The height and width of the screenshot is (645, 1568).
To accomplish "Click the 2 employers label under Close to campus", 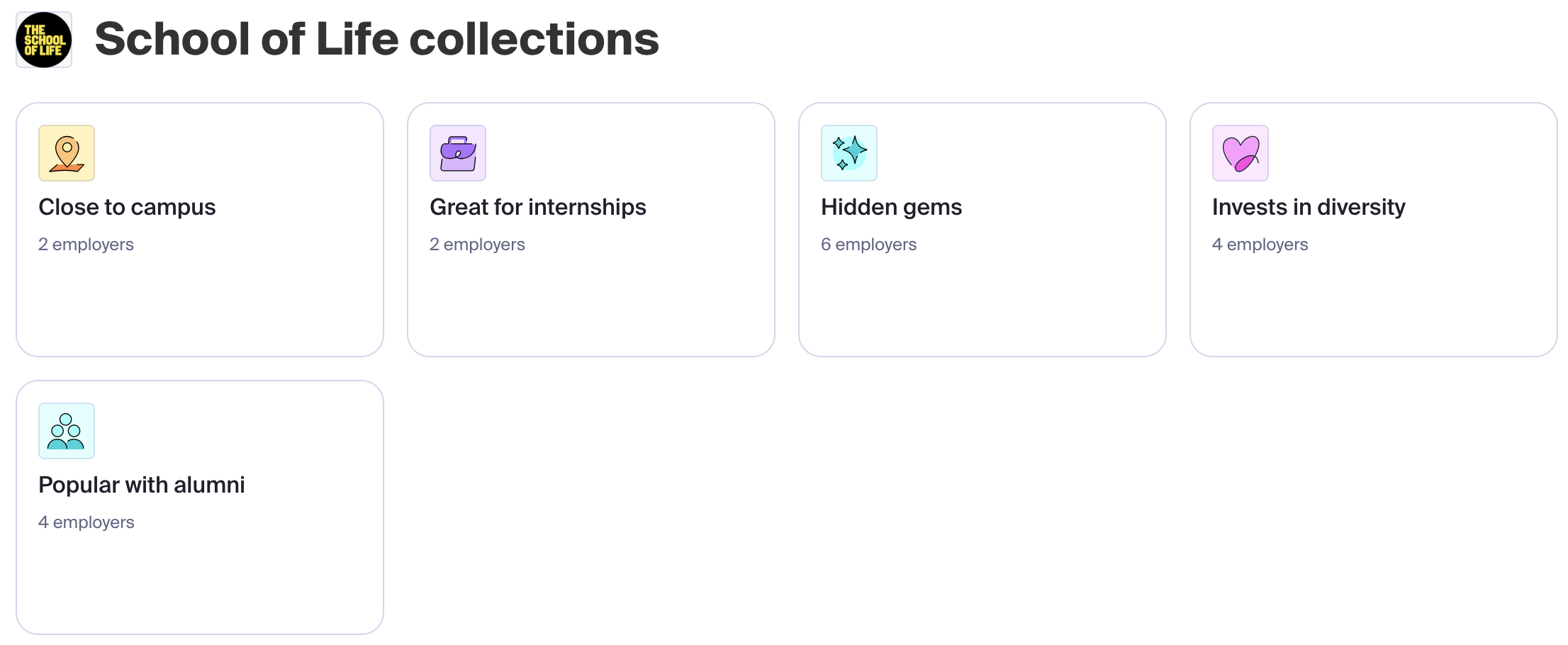I will [86, 245].
